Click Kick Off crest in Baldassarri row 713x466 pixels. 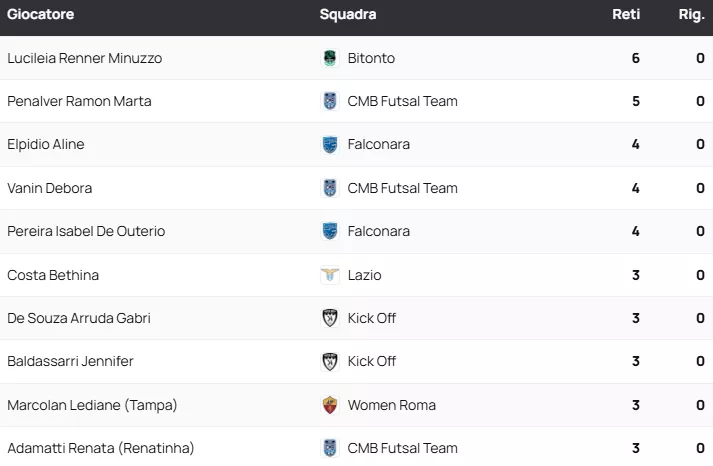pyautogui.click(x=330, y=361)
